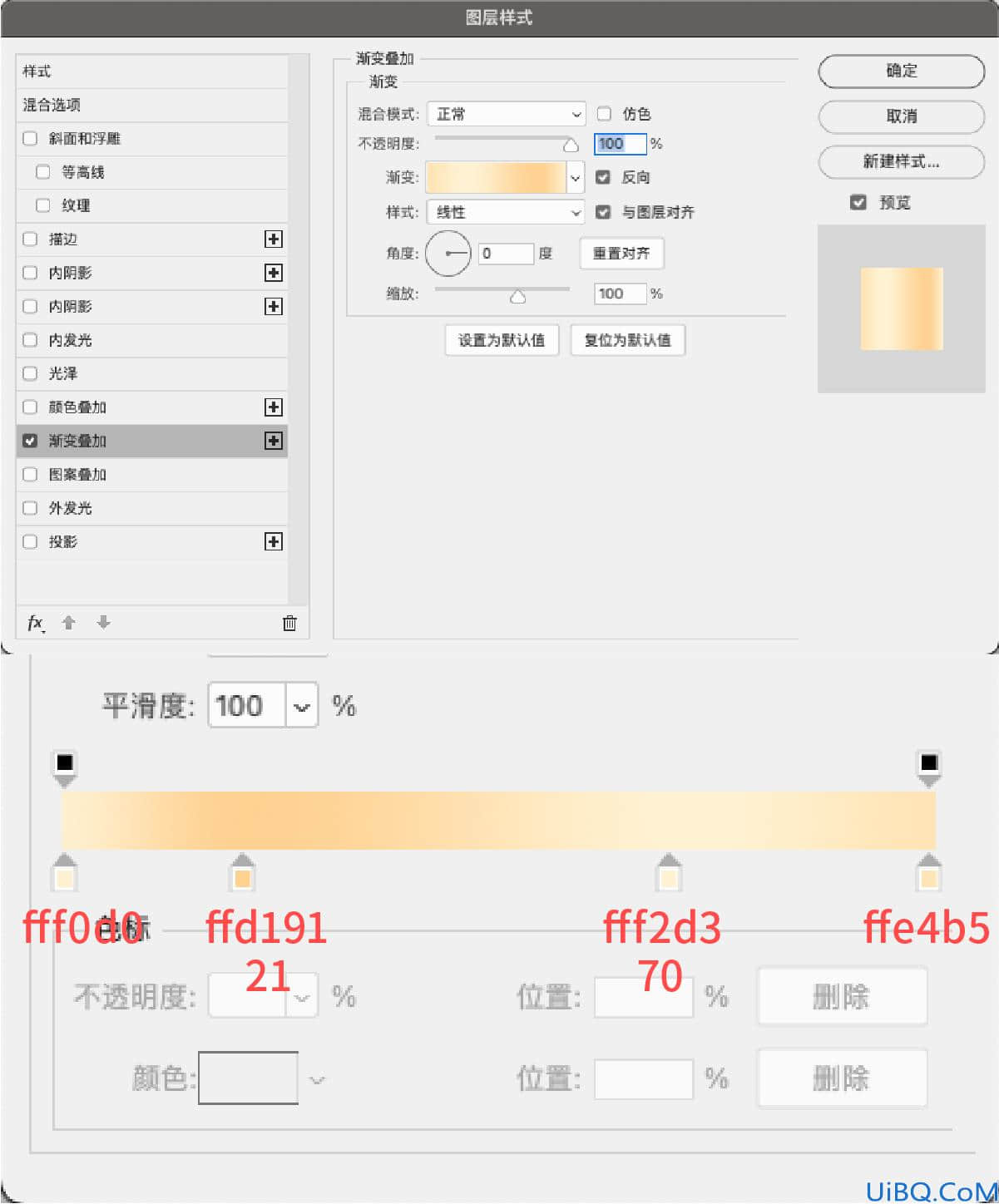This screenshot has width=999, height=1204.
Task: Open 混合模式 dropdown showing 正常
Action: point(506,114)
